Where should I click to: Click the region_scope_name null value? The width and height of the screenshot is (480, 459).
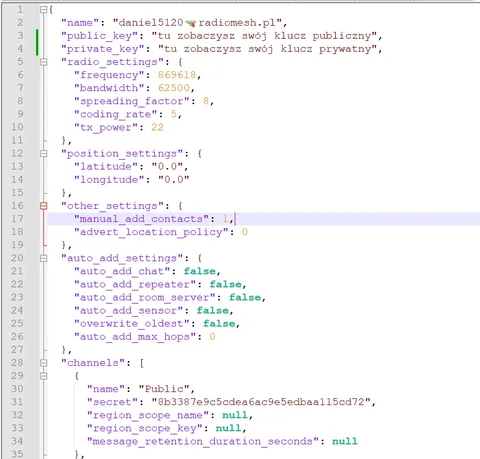[235, 415]
